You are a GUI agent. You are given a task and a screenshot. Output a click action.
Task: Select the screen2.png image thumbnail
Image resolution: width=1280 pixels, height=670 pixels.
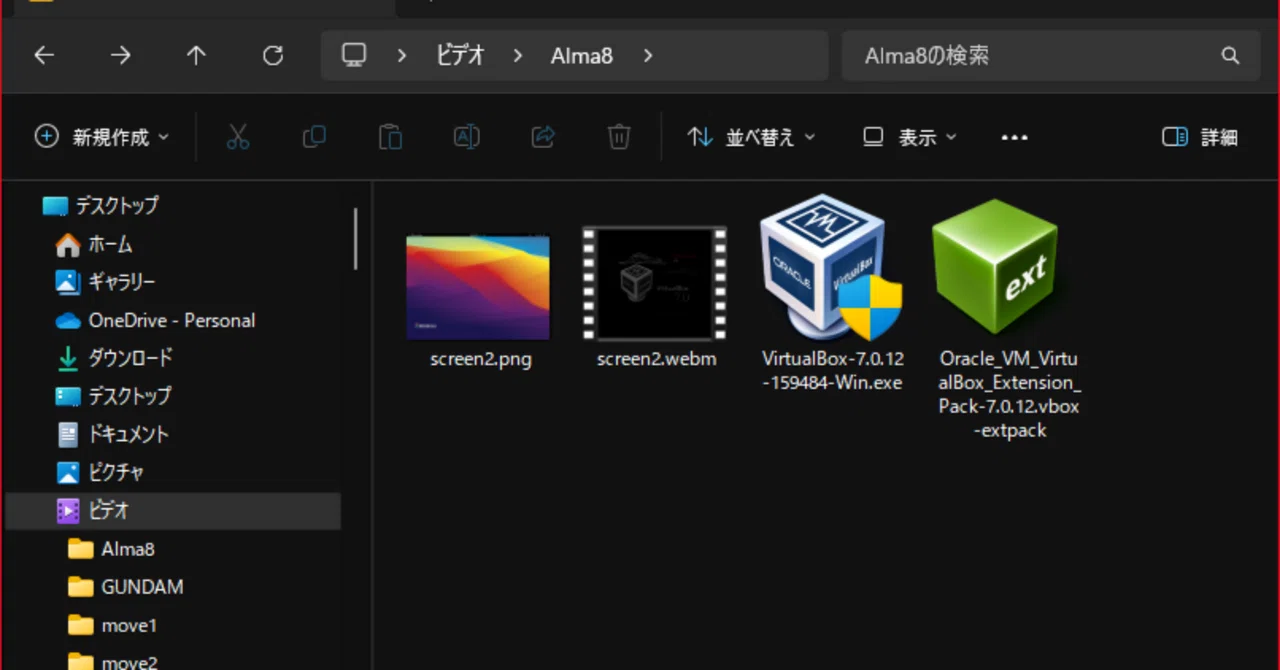pos(478,288)
